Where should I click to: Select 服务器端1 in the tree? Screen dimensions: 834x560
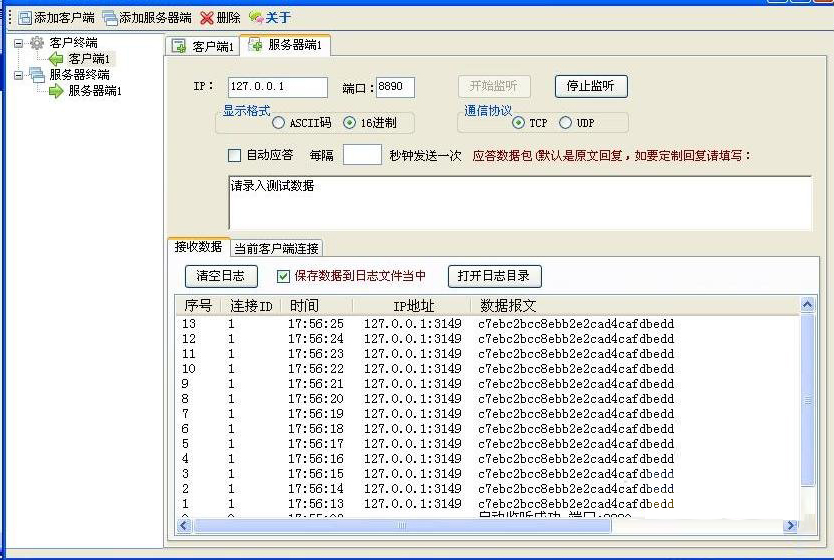click(x=95, y=91)
